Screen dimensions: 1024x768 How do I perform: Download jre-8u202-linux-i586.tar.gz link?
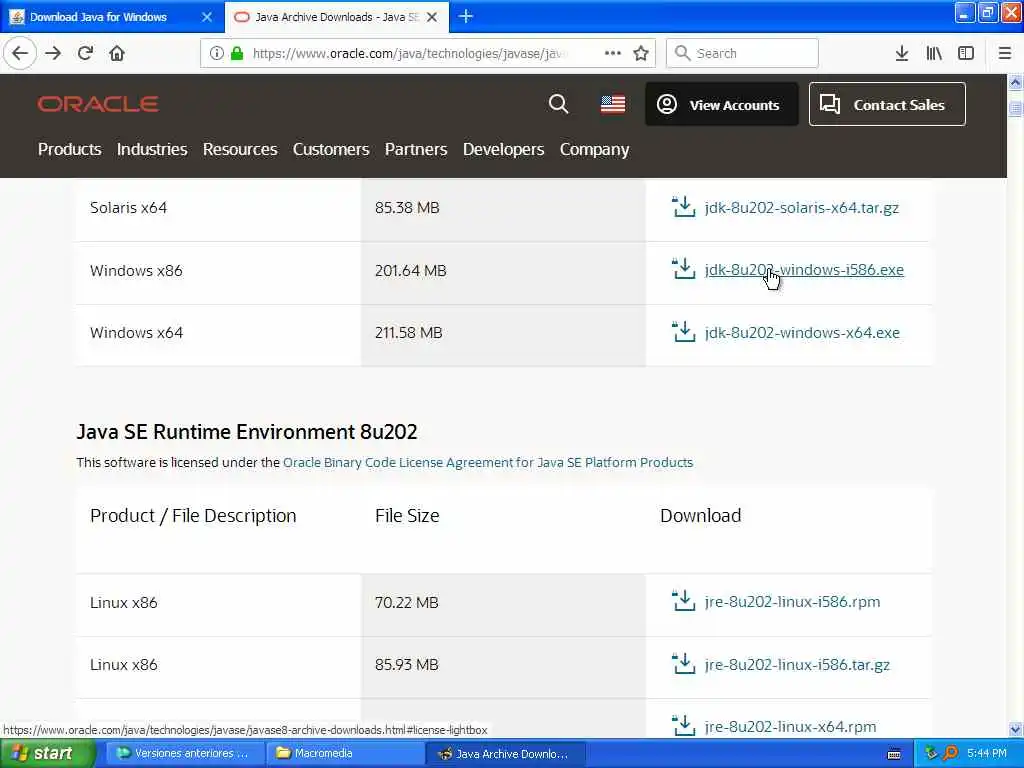(797, 664)
